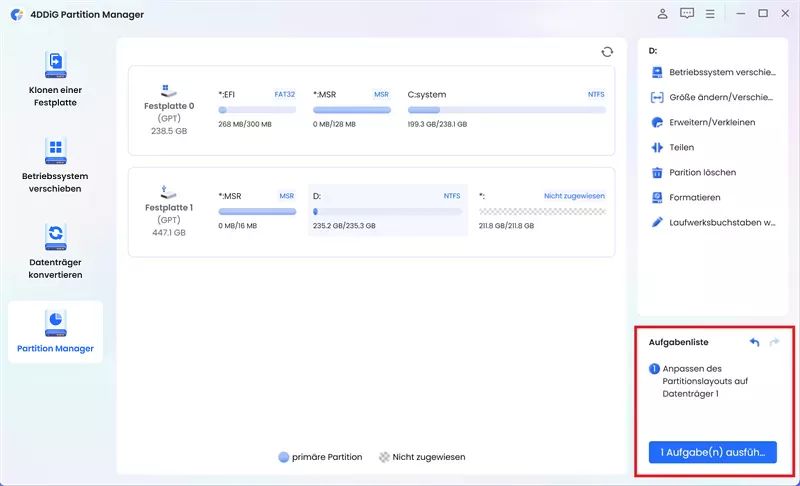Open the feedback chat icon

click(x=687, y=14)
